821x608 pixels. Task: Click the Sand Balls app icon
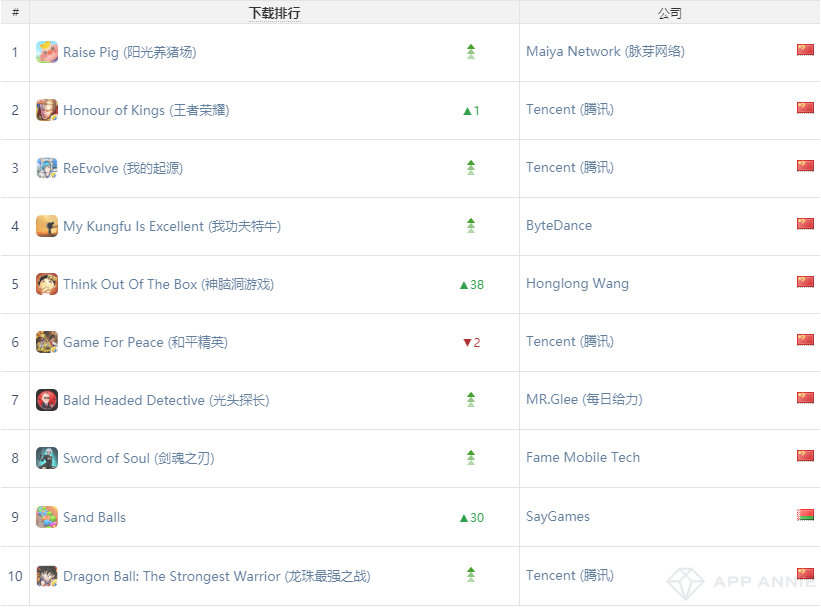47,517
